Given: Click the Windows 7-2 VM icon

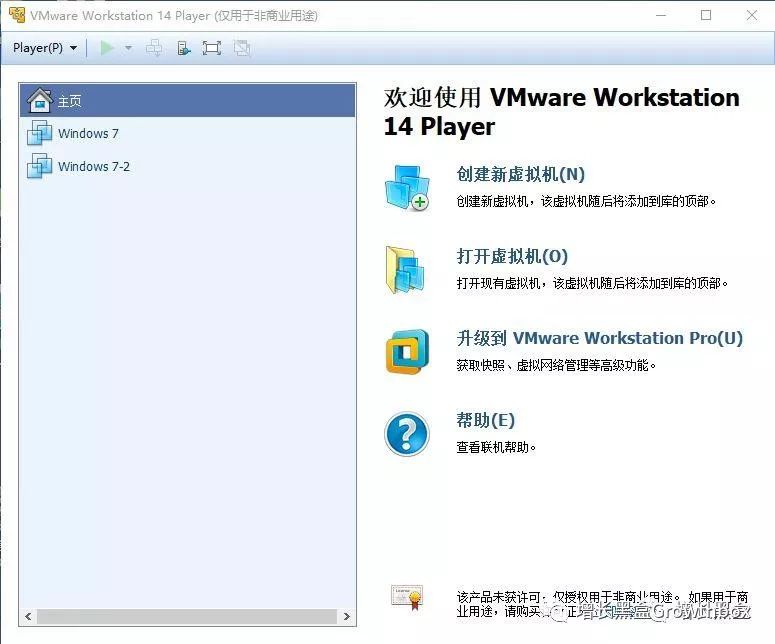Looking at the screenshot, I should point(39,166).
